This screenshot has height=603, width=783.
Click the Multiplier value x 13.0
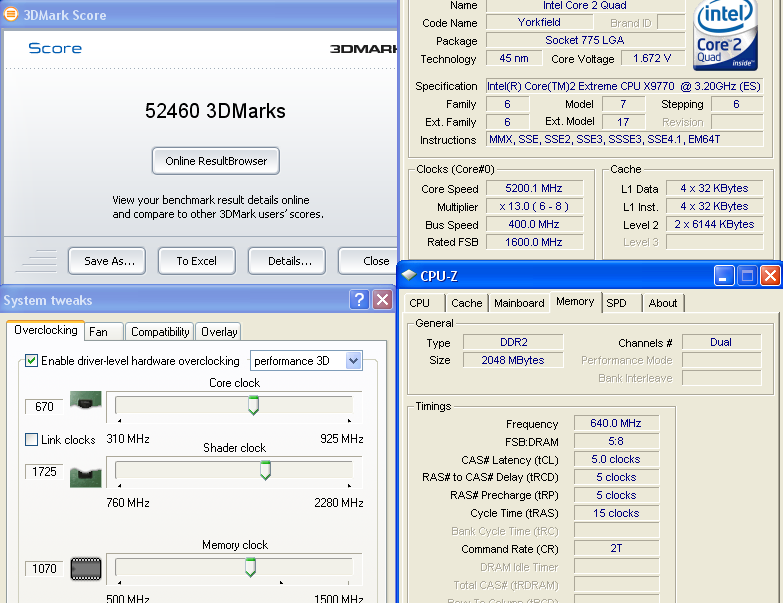tap(534, 206)
